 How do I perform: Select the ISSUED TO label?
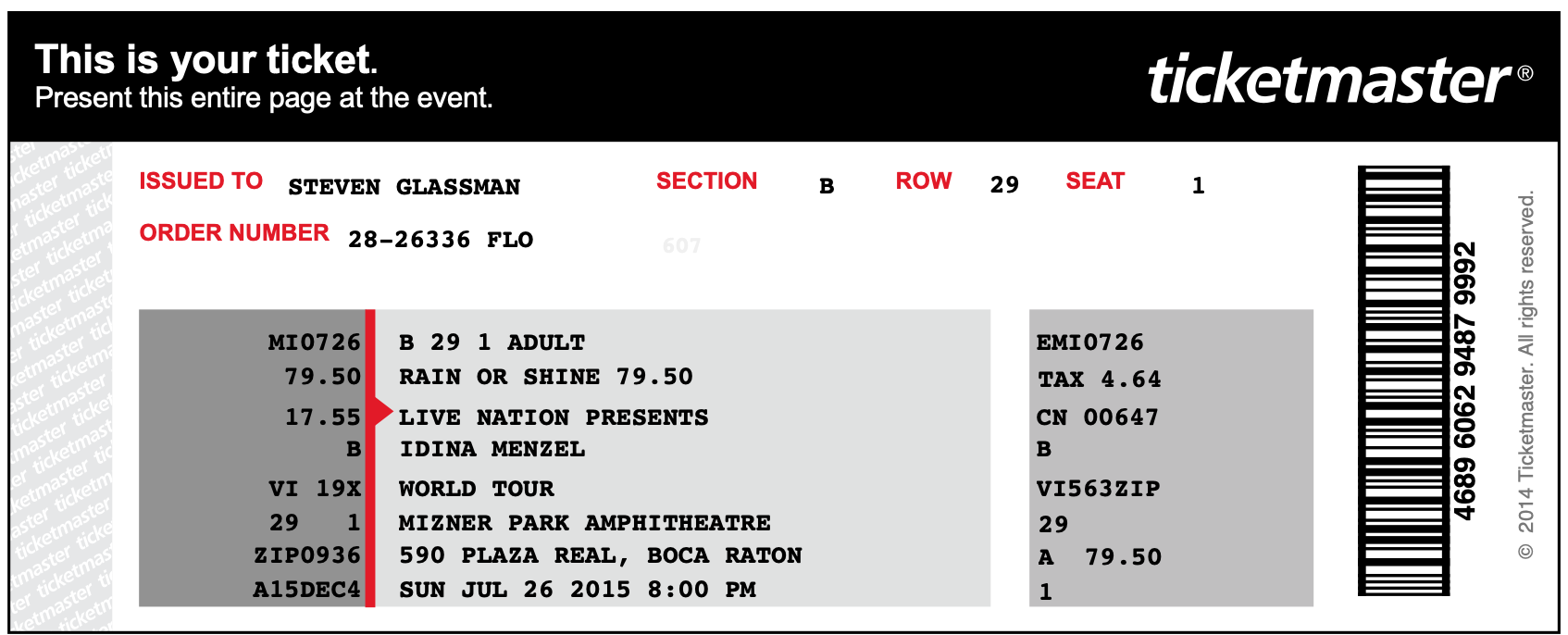click(x=201, y=181)
